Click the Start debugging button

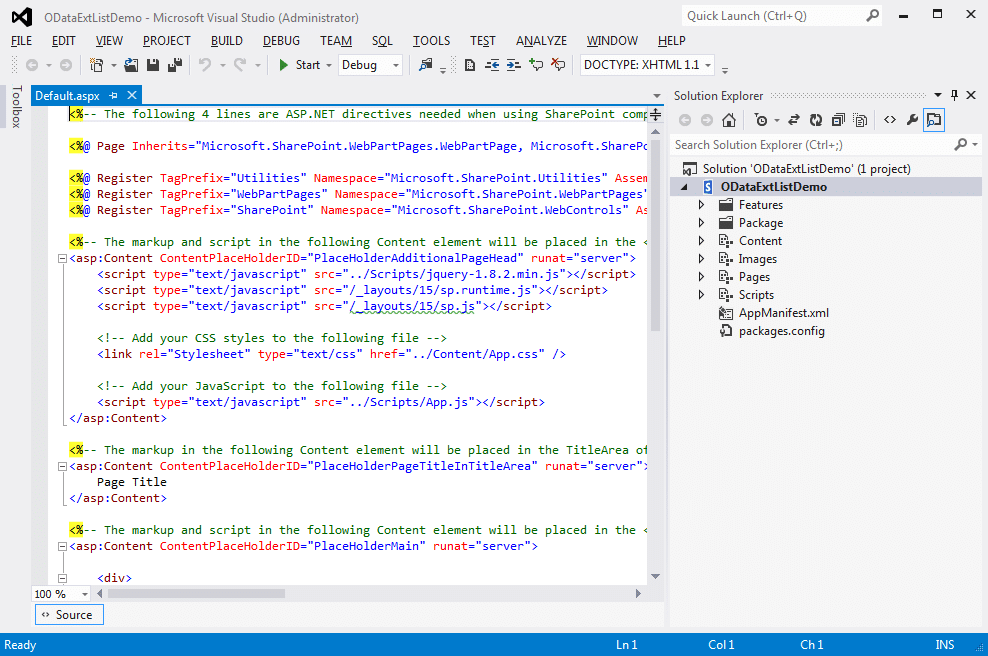coord(299,65)
